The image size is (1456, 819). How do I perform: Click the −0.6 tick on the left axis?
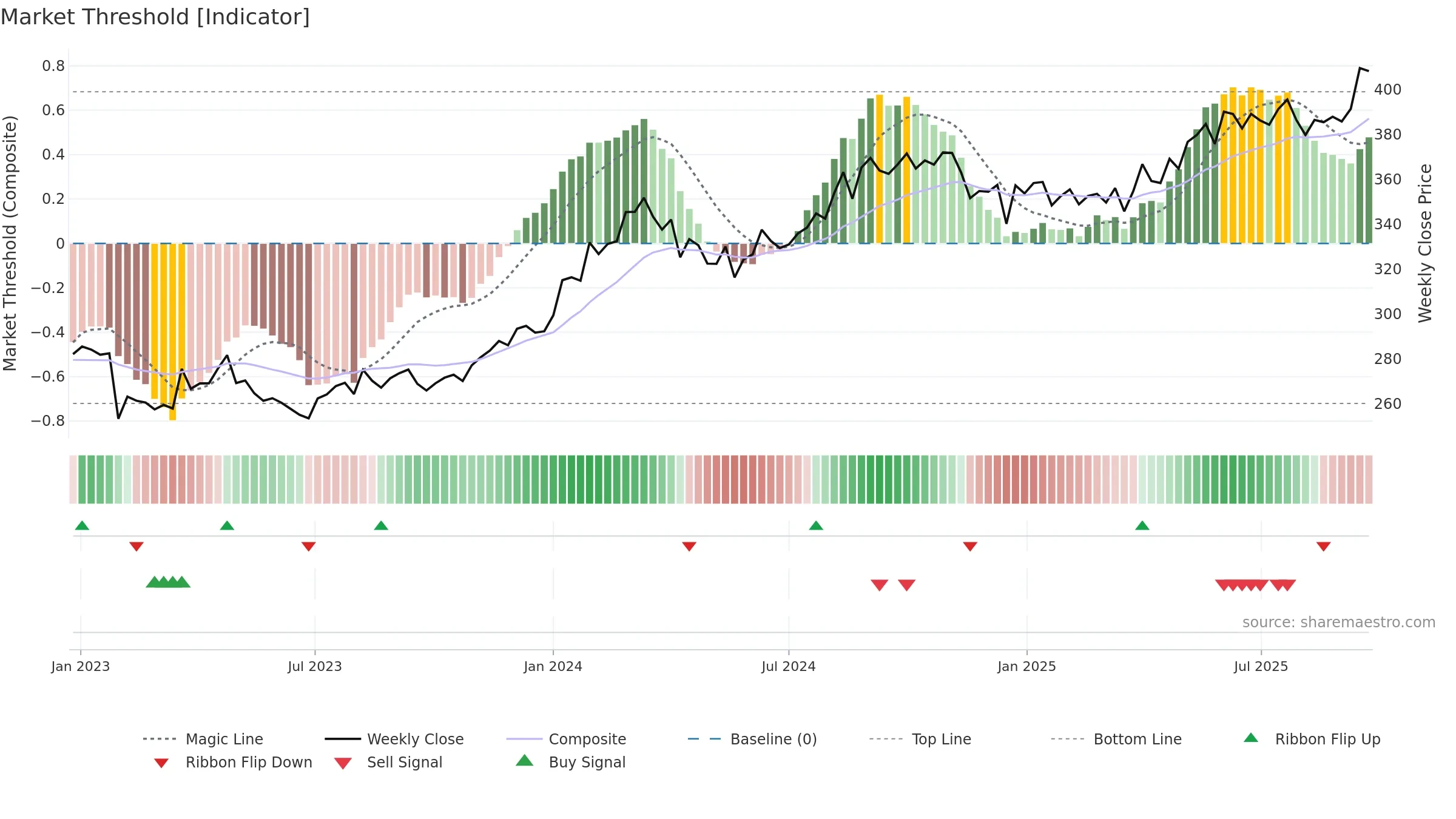pos(48,376)
